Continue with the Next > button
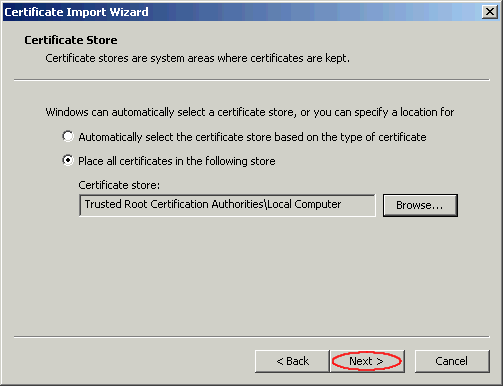The width and height of the screenshot is (503, 386). coord(367,361)
